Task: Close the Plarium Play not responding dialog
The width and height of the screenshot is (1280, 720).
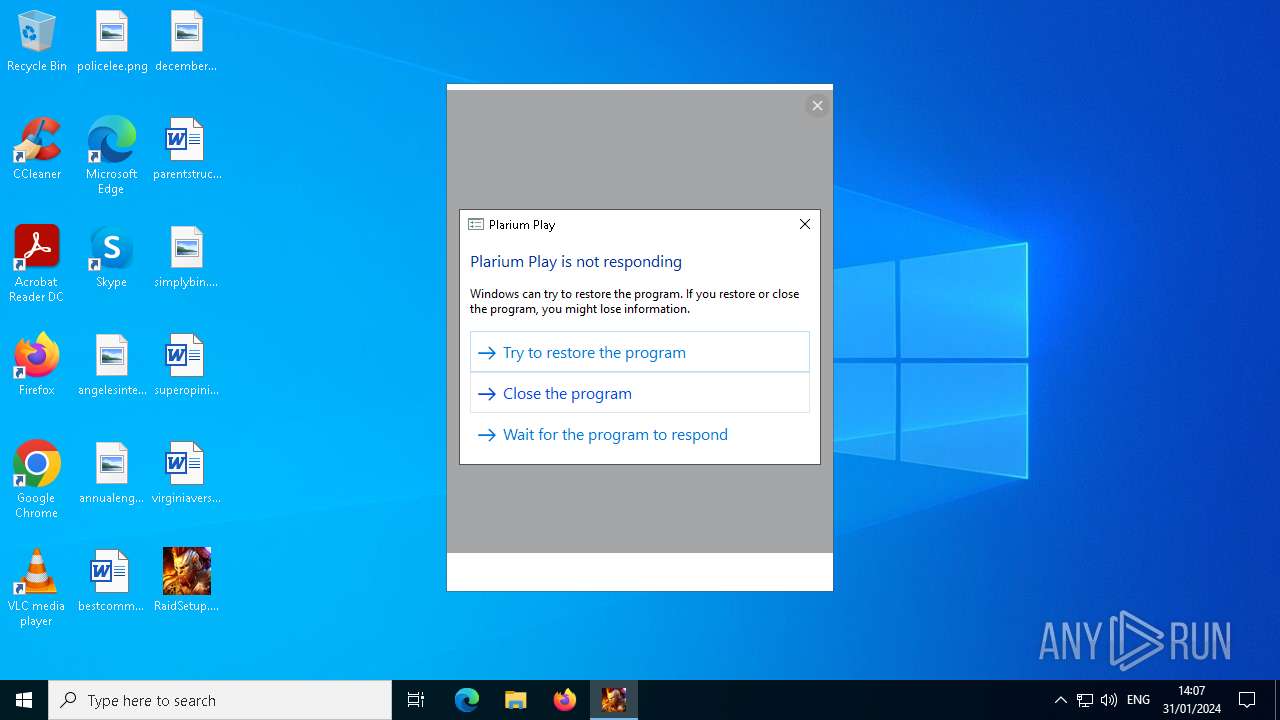Action: (x=805, y=224)
